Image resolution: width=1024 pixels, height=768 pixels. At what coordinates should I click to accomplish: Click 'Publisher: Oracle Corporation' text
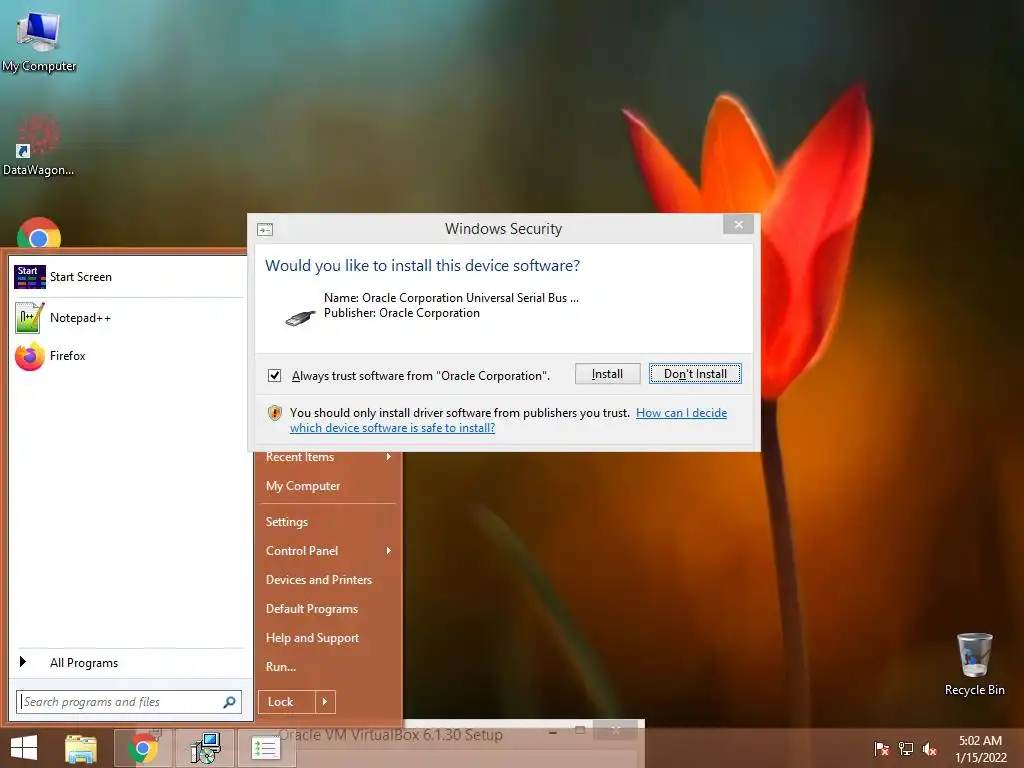pos(402,313)
